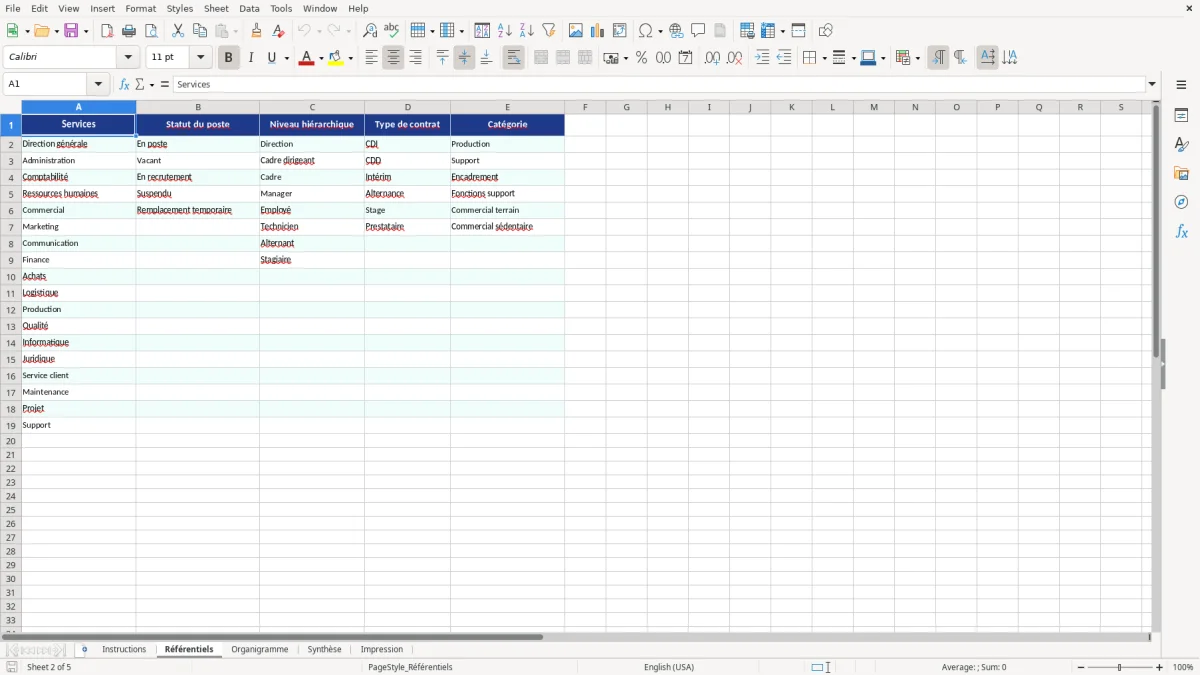Switch to Instructions sheet tab
The height and width of the screenshot is (675, 1200).
[124, 650]
